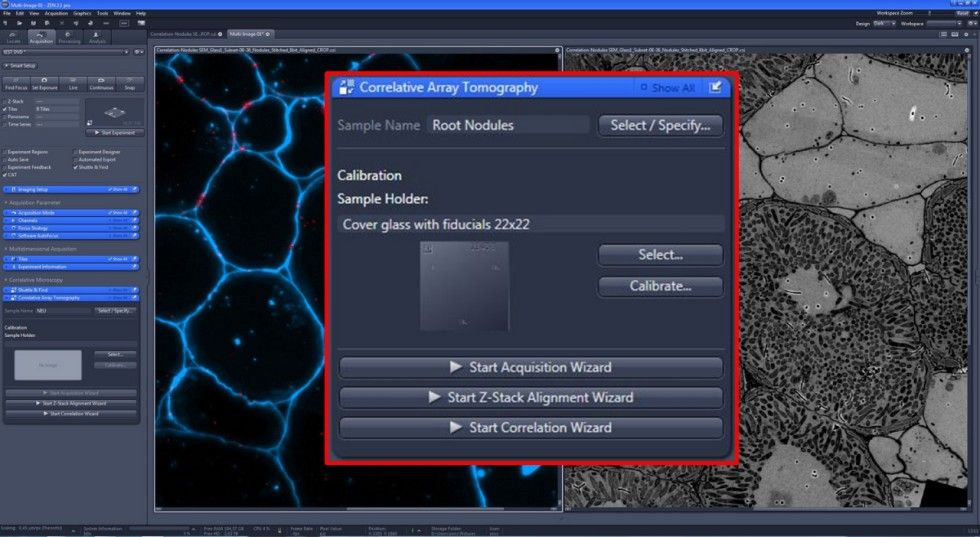Click the Root Nodules sample name field

click(508, 125)
